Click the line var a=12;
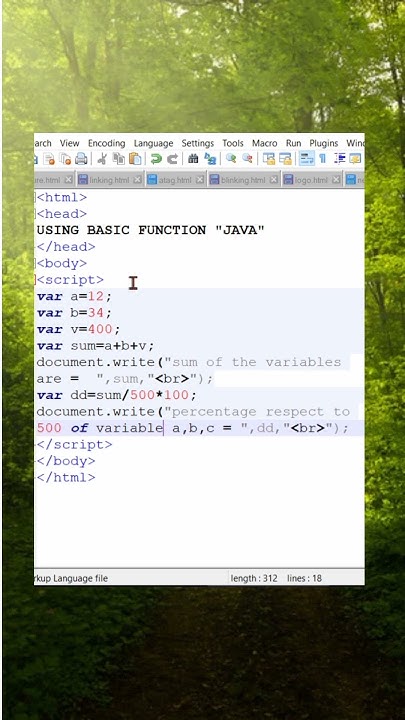The width and height of the screenshot is (405, 720). pos(74,296)
